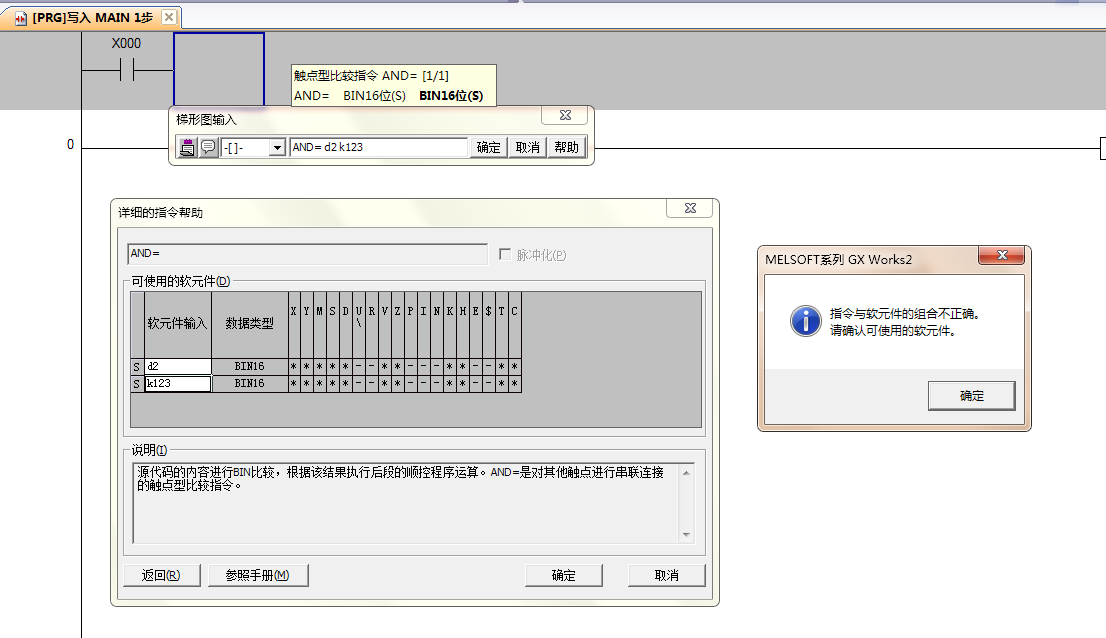Click the AND= d2 k123 instruction text field

coord(378,148)
